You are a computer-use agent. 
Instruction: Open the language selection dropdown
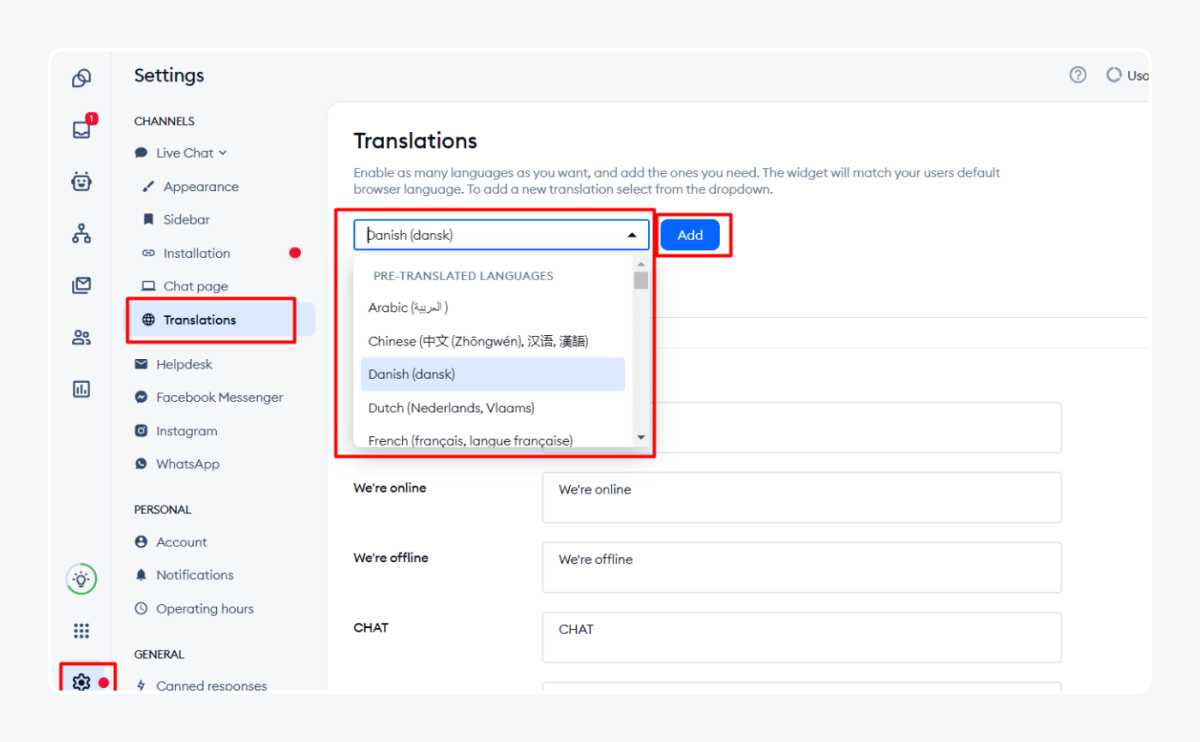(500, 234)
